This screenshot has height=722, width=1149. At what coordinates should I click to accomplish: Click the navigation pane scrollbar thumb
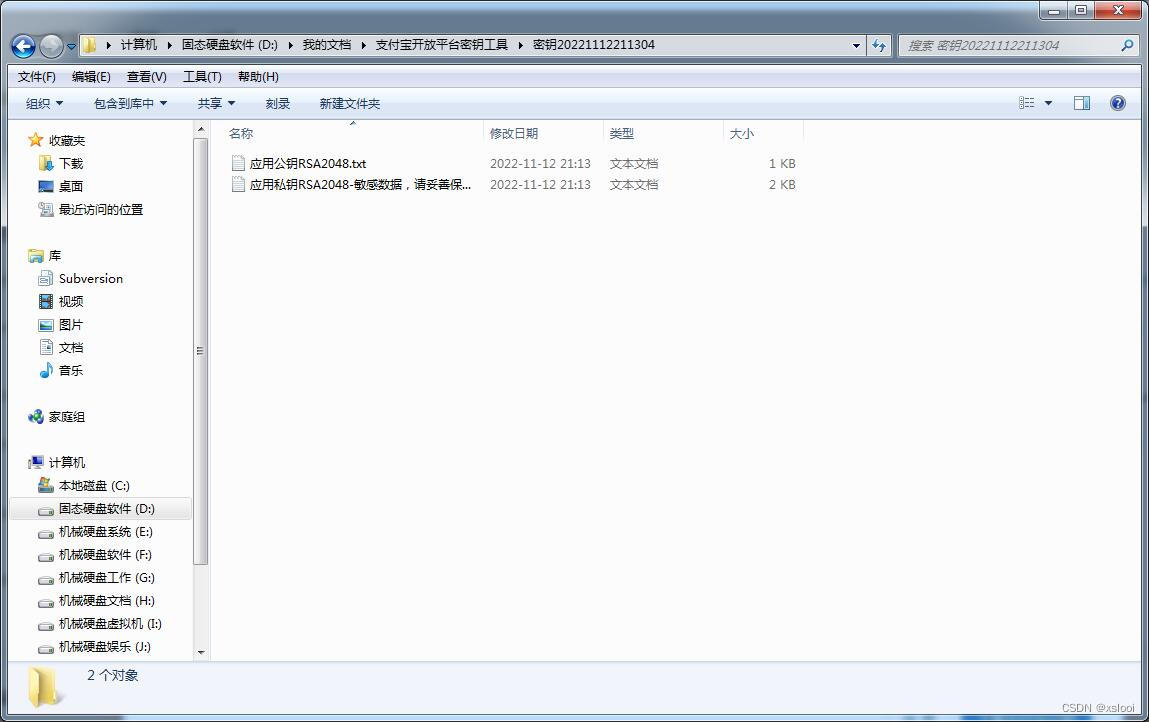[x=201, y=351]
